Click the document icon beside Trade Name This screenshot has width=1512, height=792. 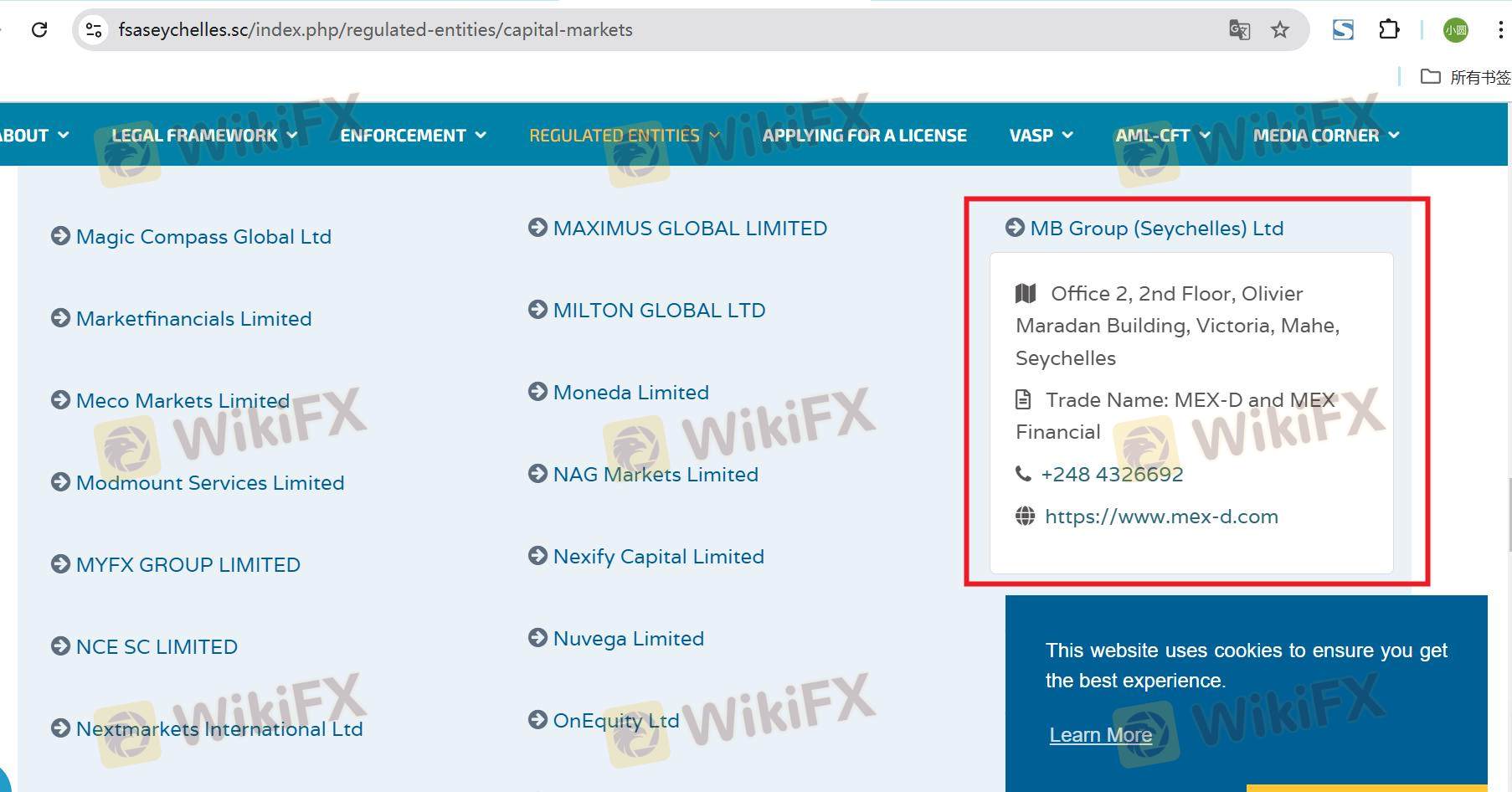1023,399
